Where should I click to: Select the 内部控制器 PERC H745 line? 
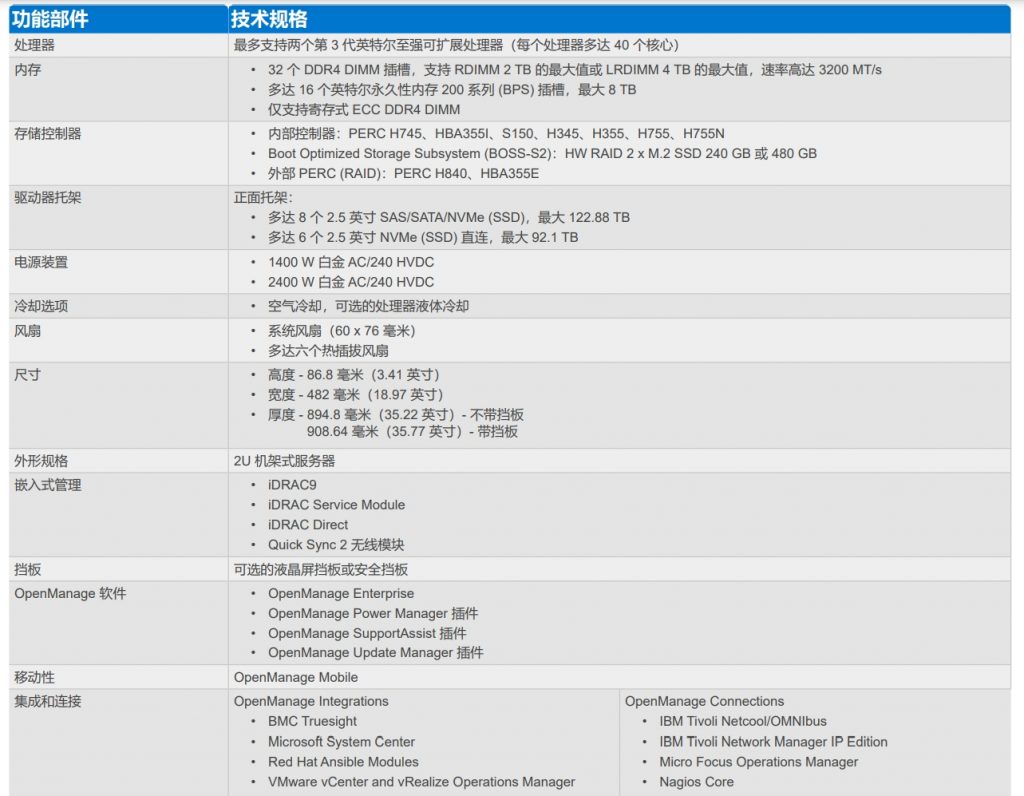(x=496, y=134)
